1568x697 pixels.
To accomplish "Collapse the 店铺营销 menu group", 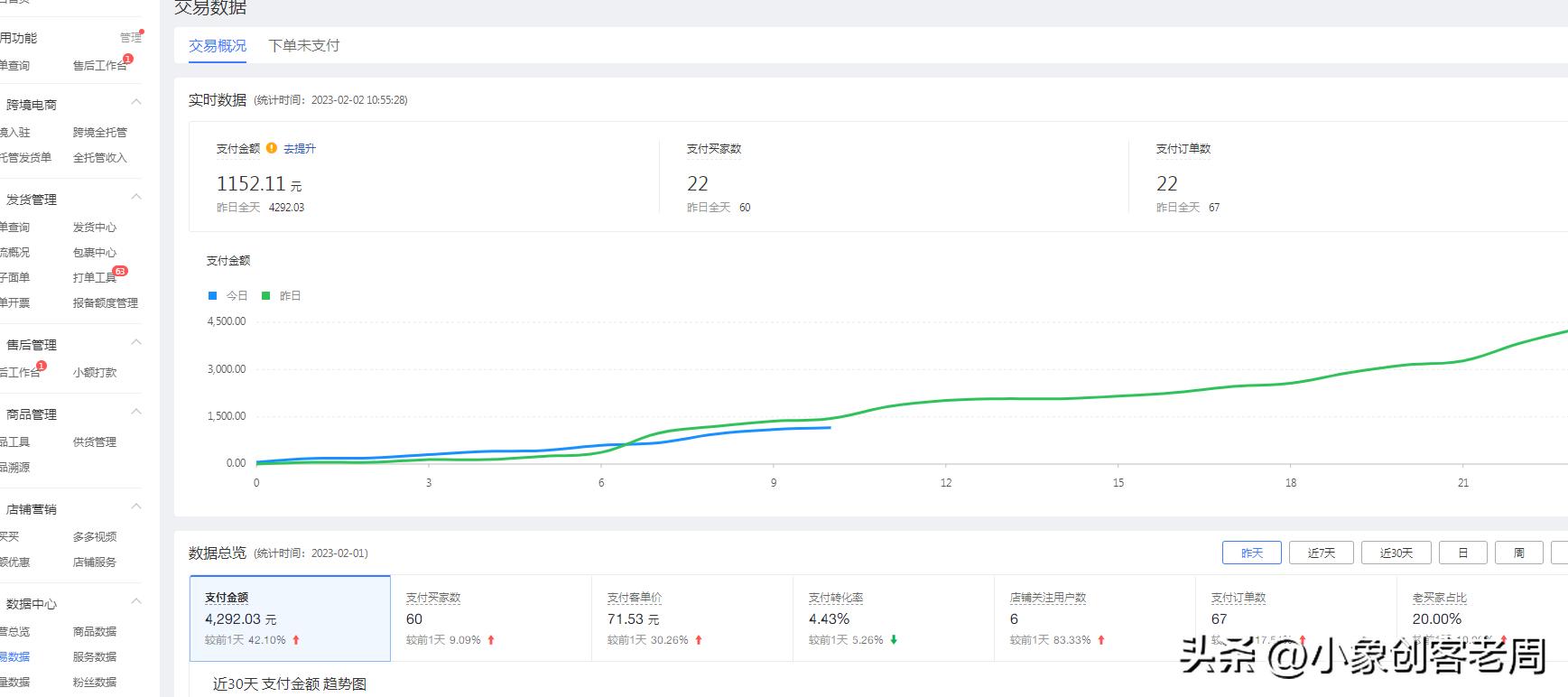I will pyautogui.click(x=136, y=506).
